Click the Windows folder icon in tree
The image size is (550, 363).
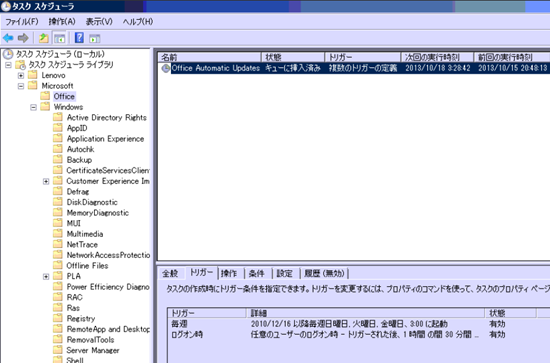coord(45,107)
